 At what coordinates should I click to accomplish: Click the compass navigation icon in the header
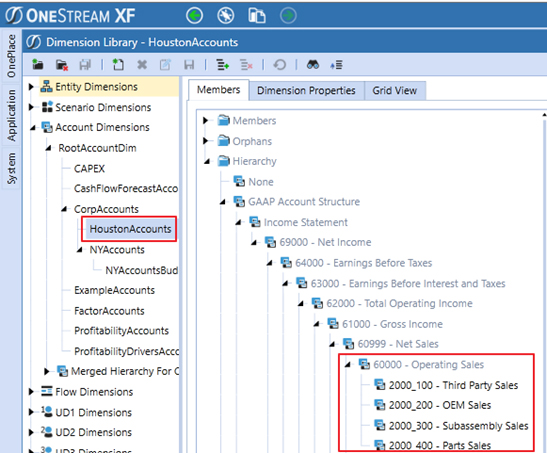226,16
